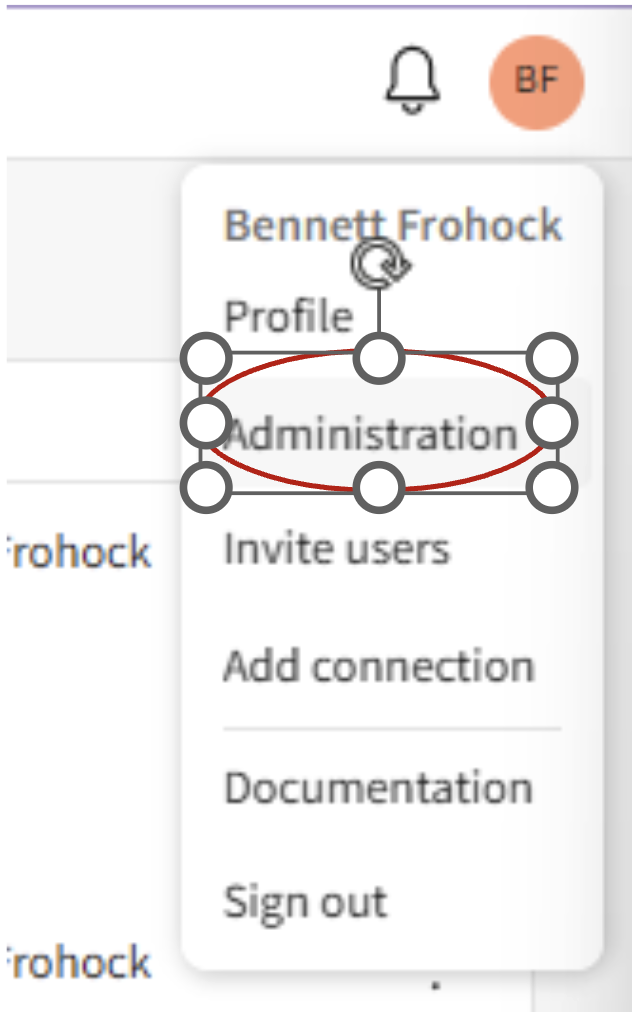632x1012 pixels.
Task: Select the middle-right resize handle of the ellipse
Action: (553, 423)
